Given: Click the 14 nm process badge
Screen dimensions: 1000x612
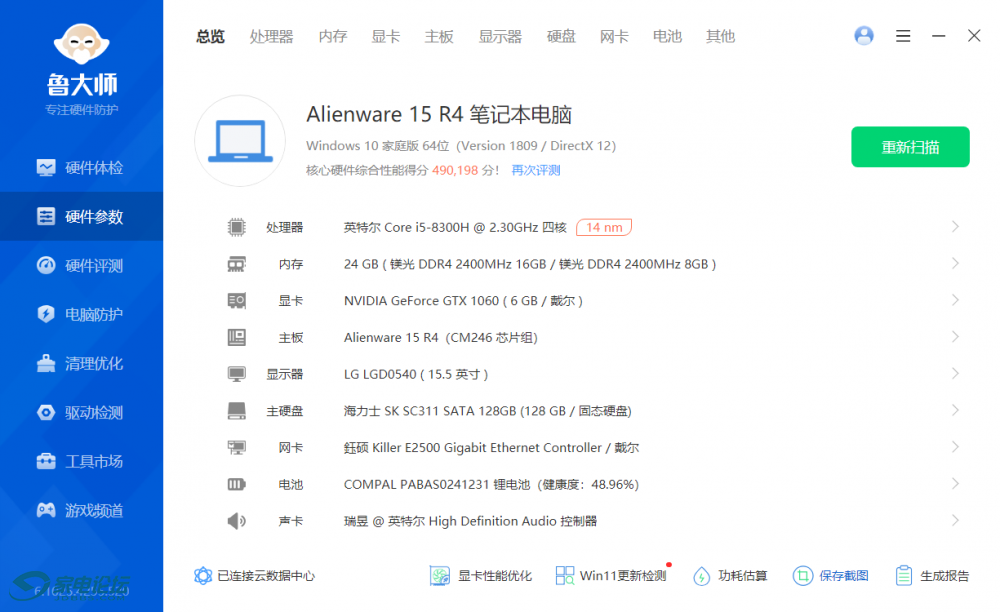Looking at the screenshot, I should tap(604, 228).
